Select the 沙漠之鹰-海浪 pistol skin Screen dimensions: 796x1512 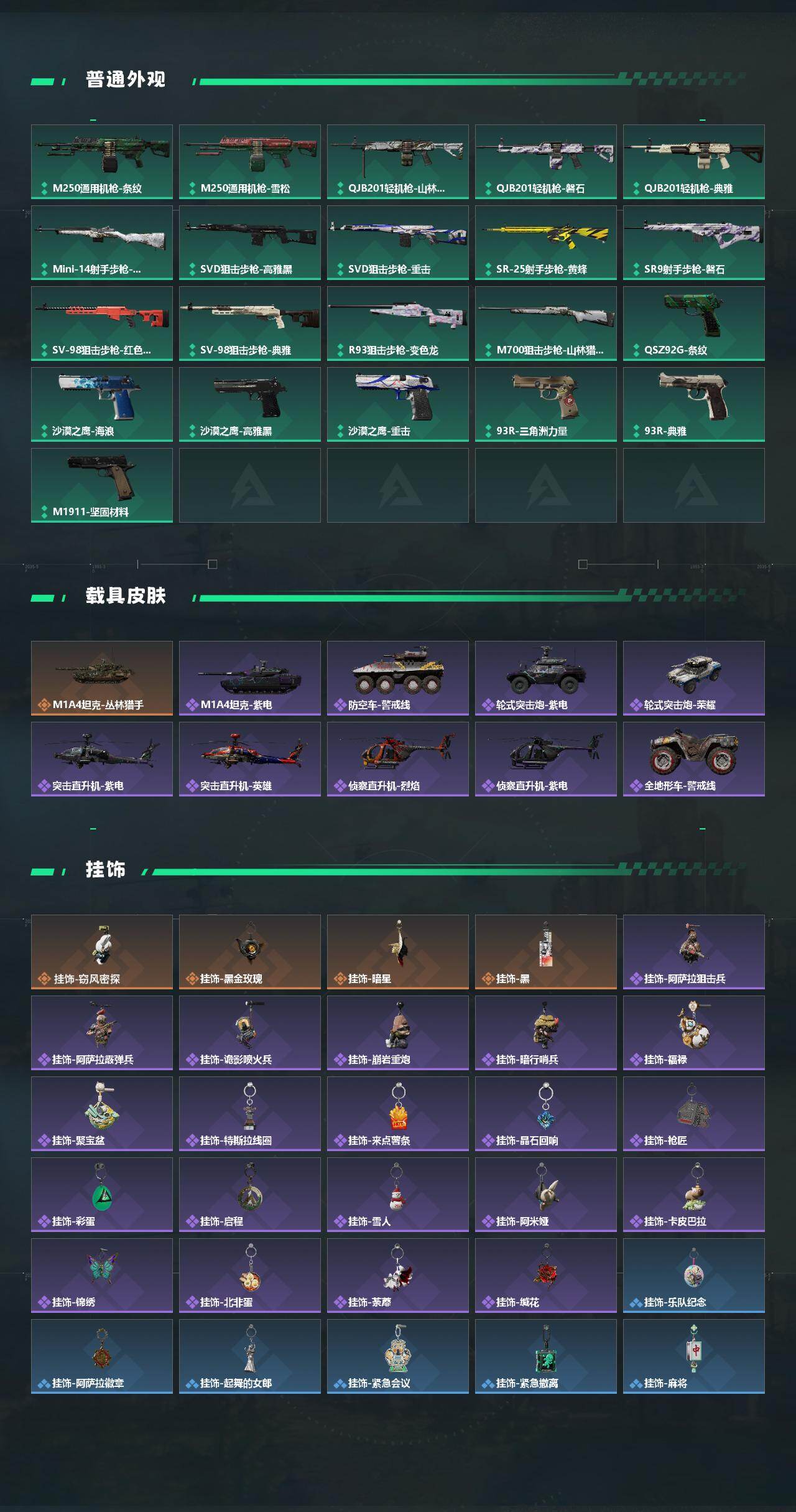click(102, 404)
